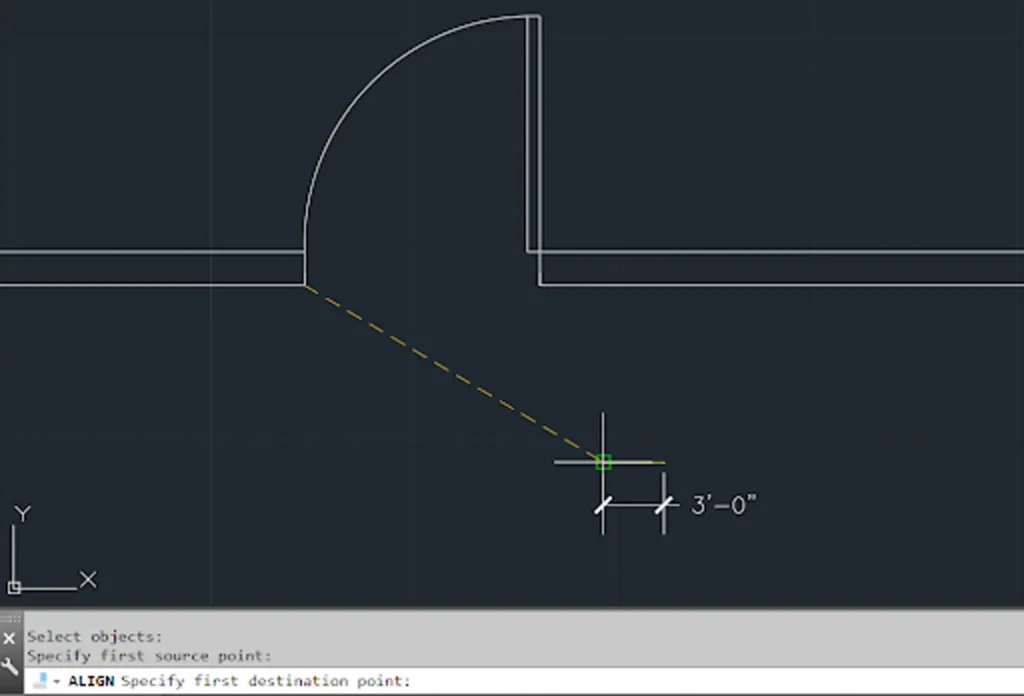This screenshot has width=1024, height=696.
Task: Select the open door leaf rectangle
Action: coord(534,130)
